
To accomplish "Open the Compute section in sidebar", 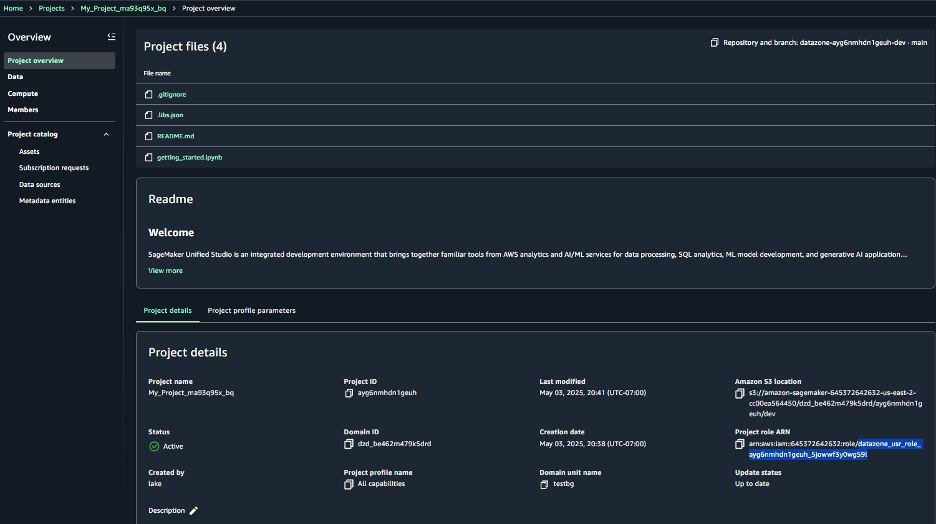I will tap(23, 93).
